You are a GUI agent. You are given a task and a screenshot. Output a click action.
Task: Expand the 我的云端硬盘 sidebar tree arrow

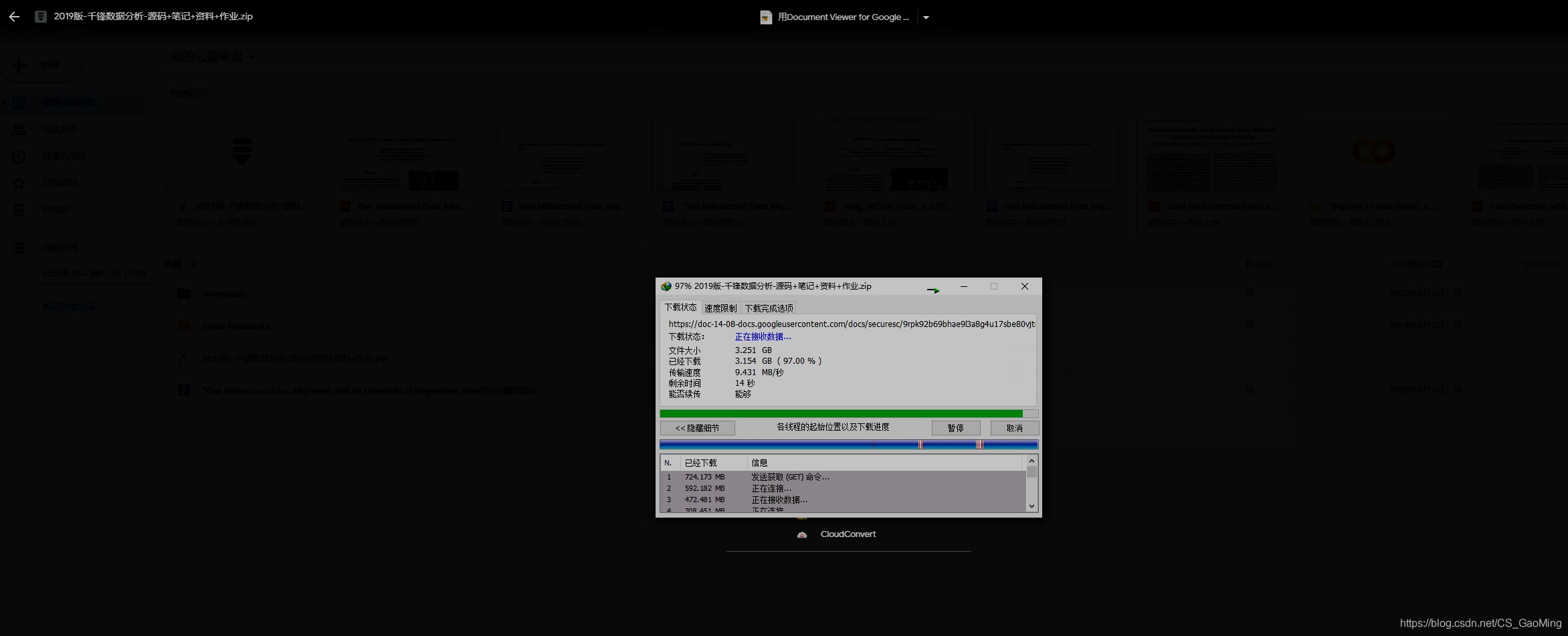[4, 102]
